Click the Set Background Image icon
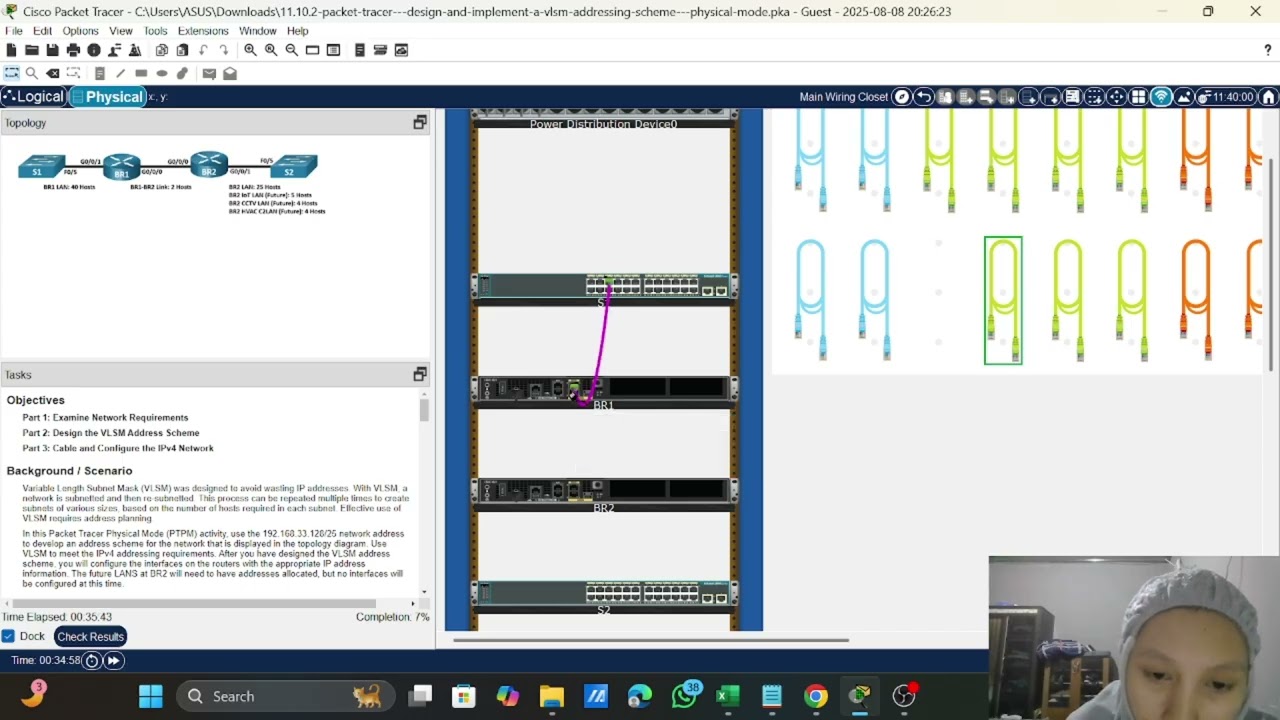Screen dimensions: 1280x720 click(1183, 97)
